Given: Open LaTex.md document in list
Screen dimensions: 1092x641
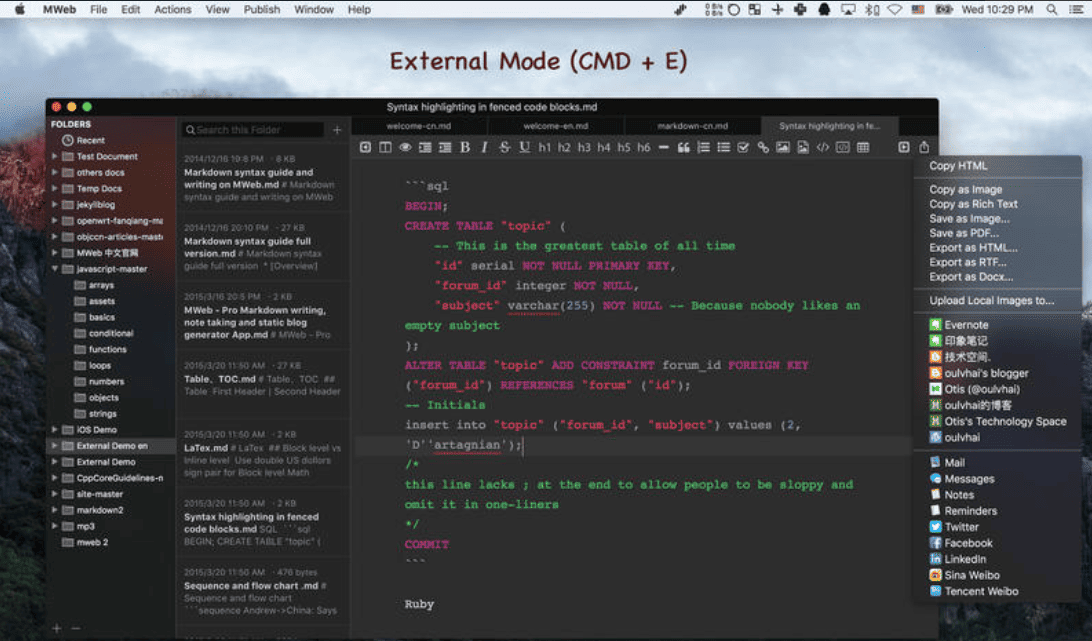Looking at the screenshot, I should pos(263,454).
